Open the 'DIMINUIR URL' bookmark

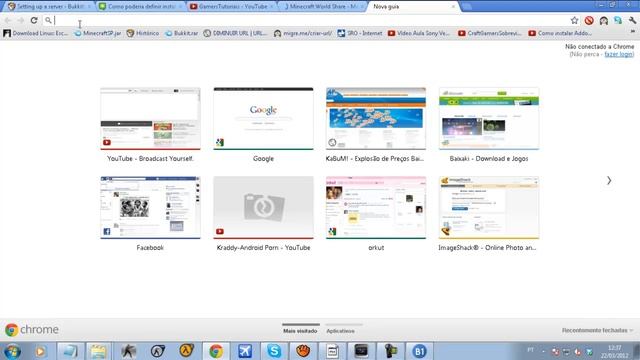point(235,33)
